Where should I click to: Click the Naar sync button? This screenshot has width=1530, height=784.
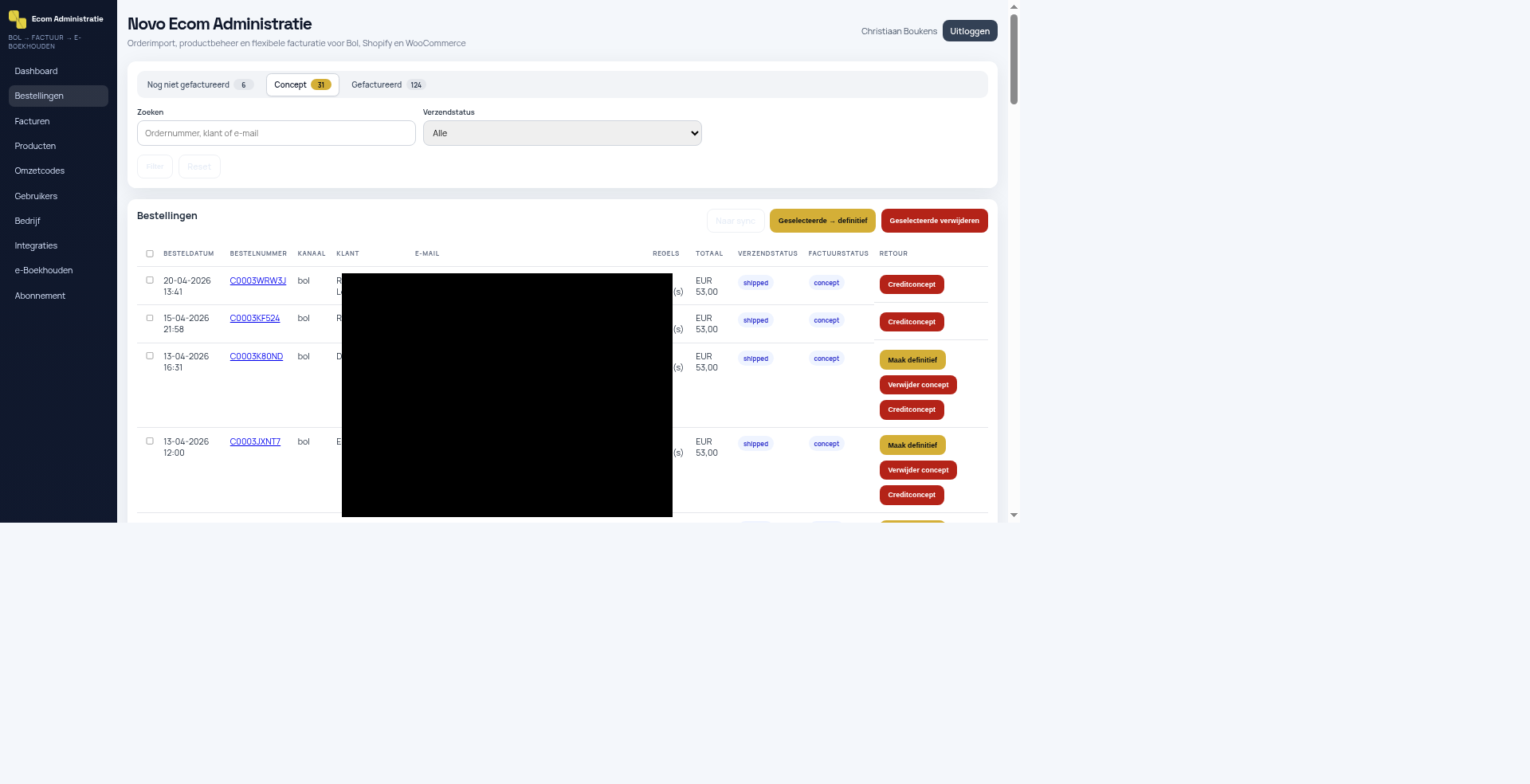[x=736, y=221]
